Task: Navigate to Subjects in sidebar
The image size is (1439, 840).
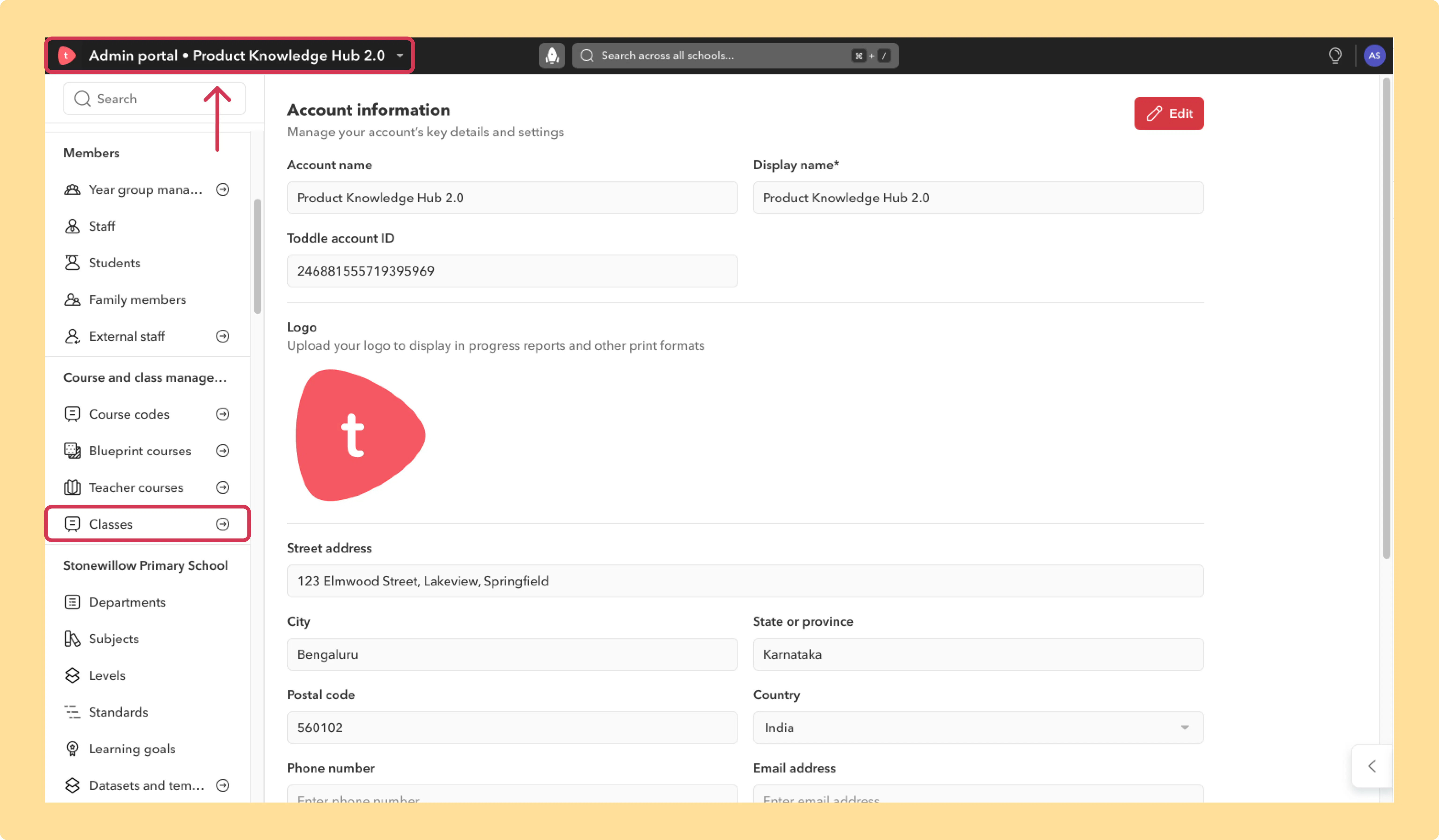Action: coord(147,639)
